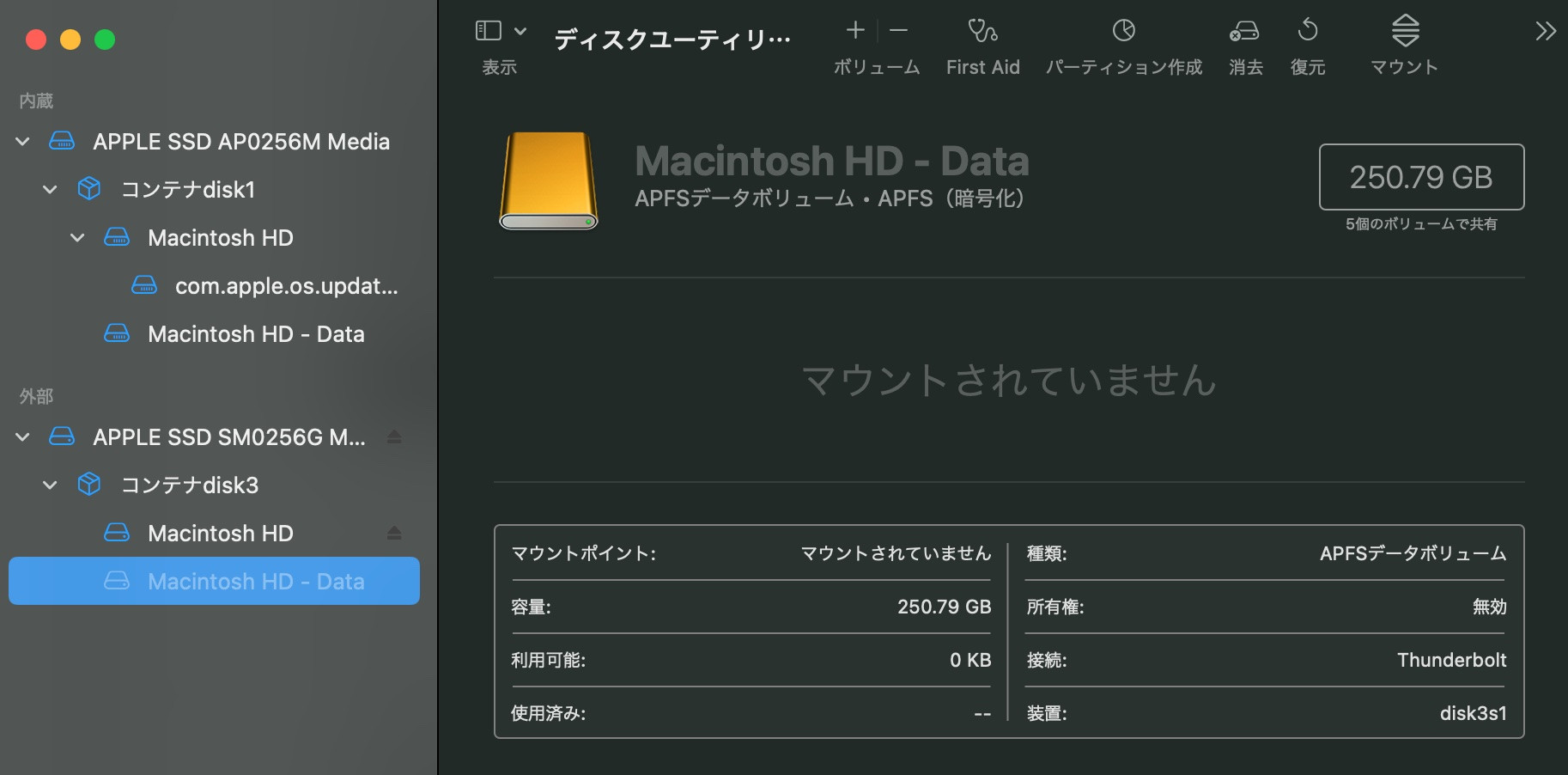Click the Partition pie chart icon
Viewport: 1568px width, 775px height.
[x=1123, y=32]
